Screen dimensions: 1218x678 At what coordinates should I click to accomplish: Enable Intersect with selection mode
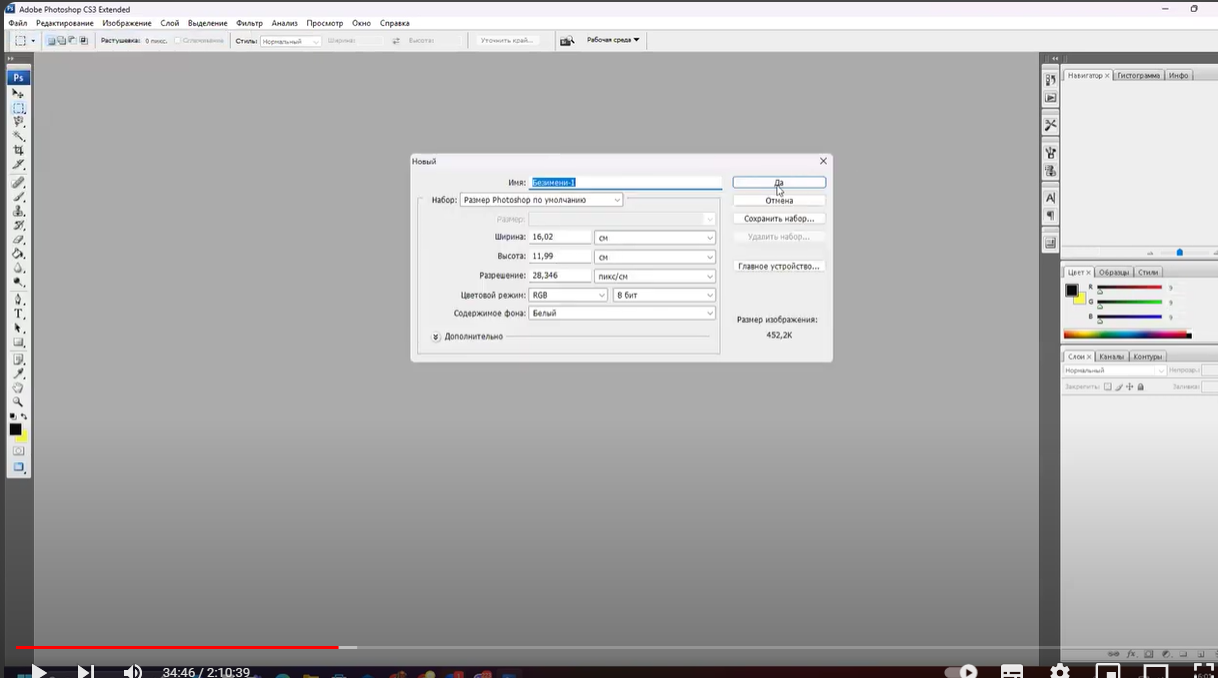tap(84, 41)
